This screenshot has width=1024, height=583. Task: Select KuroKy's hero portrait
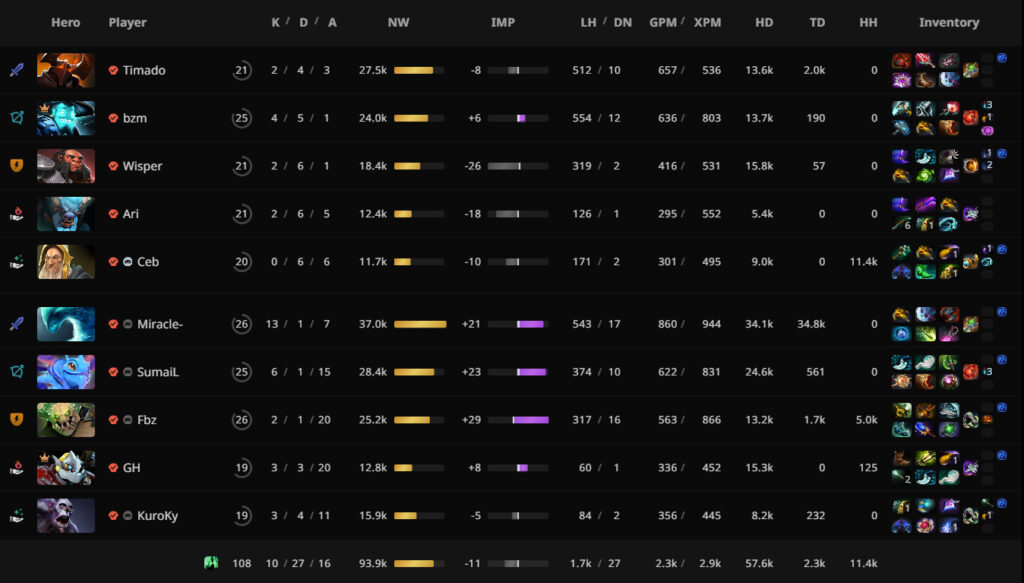click(66, 516)
